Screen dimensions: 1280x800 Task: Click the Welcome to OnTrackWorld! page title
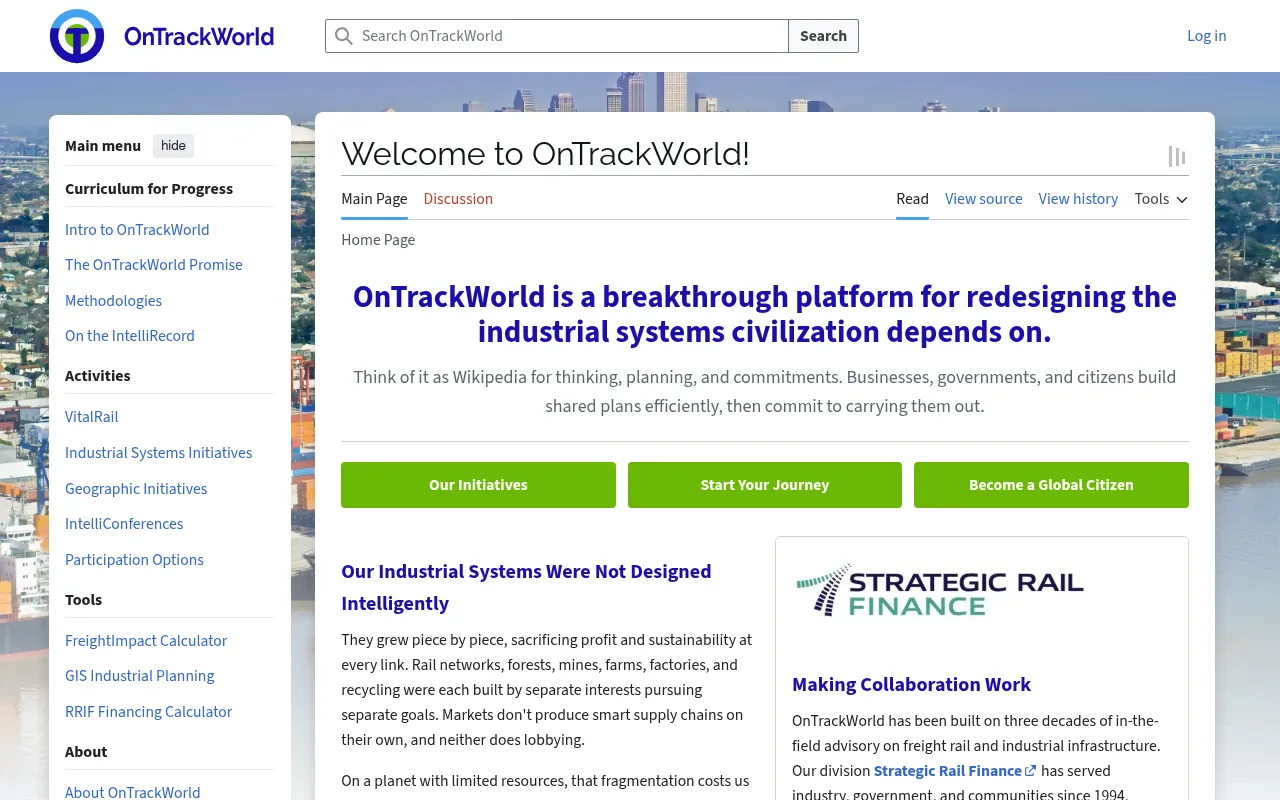[x=545, y=154]
